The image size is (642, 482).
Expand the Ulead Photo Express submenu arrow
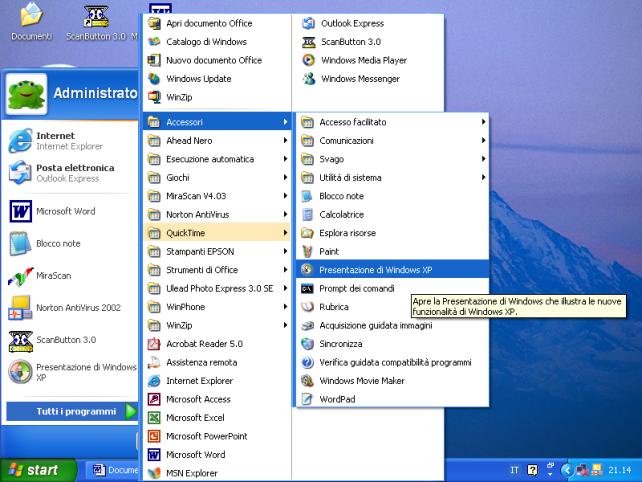pyautogui.click(x=285, y=288)
